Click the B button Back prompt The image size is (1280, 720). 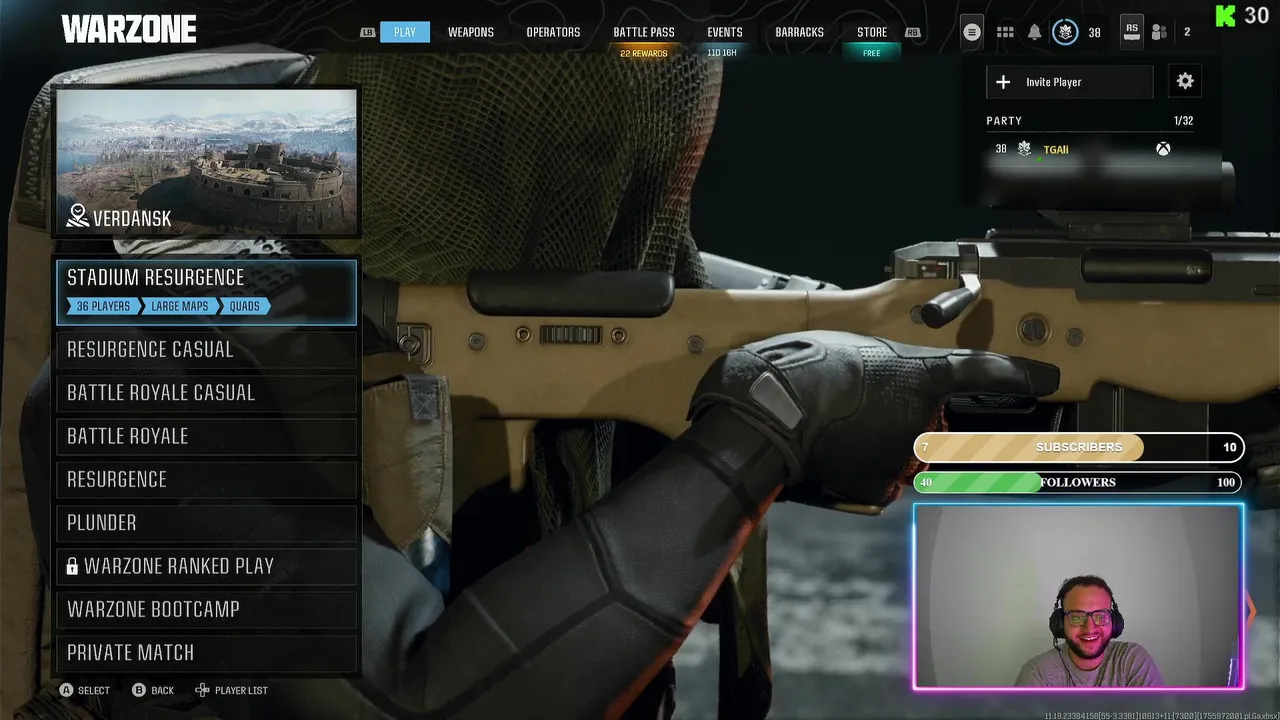coord(153,690)
